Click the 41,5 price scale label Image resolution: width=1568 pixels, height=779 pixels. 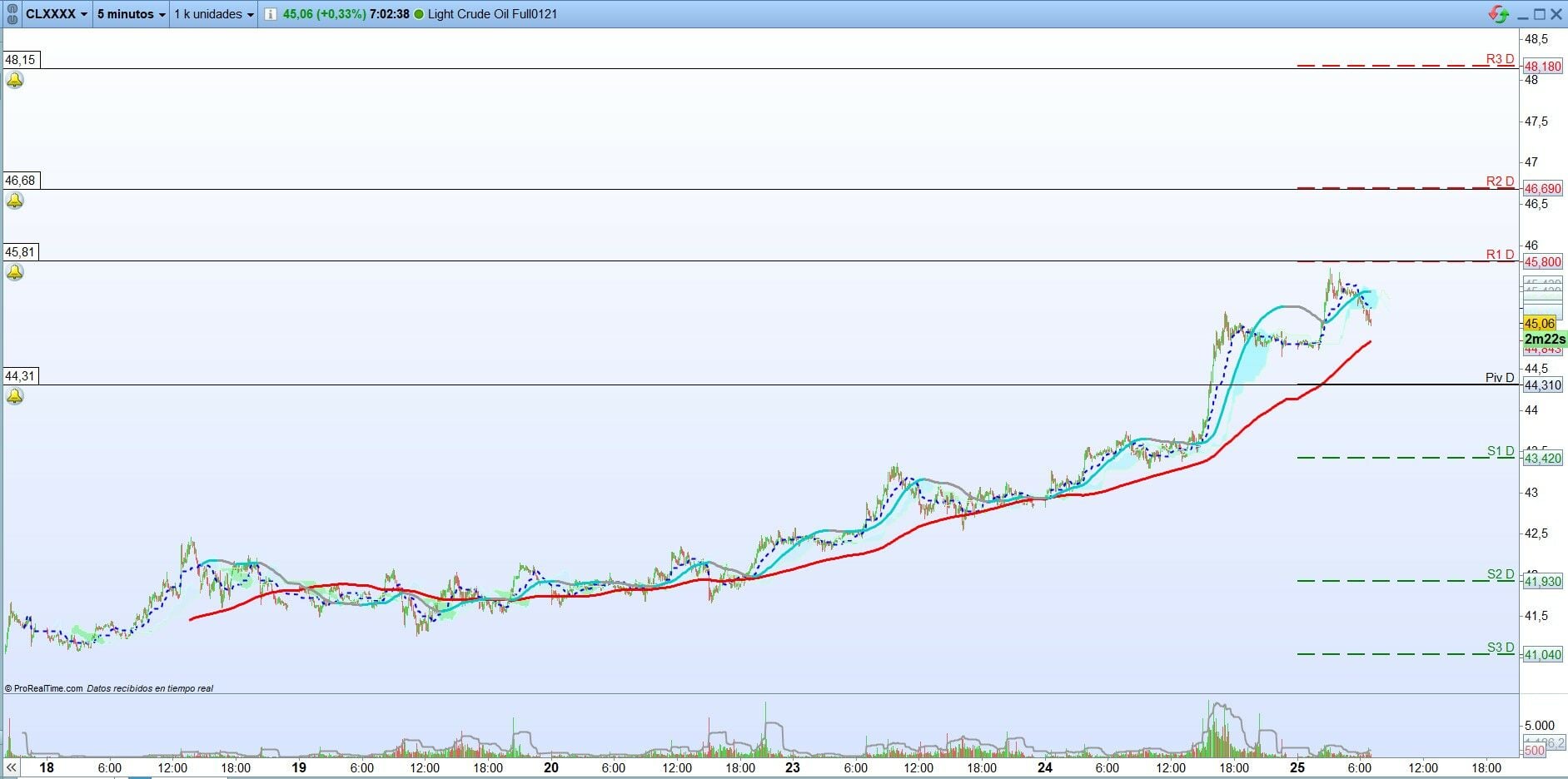[x=1536, y=616]
